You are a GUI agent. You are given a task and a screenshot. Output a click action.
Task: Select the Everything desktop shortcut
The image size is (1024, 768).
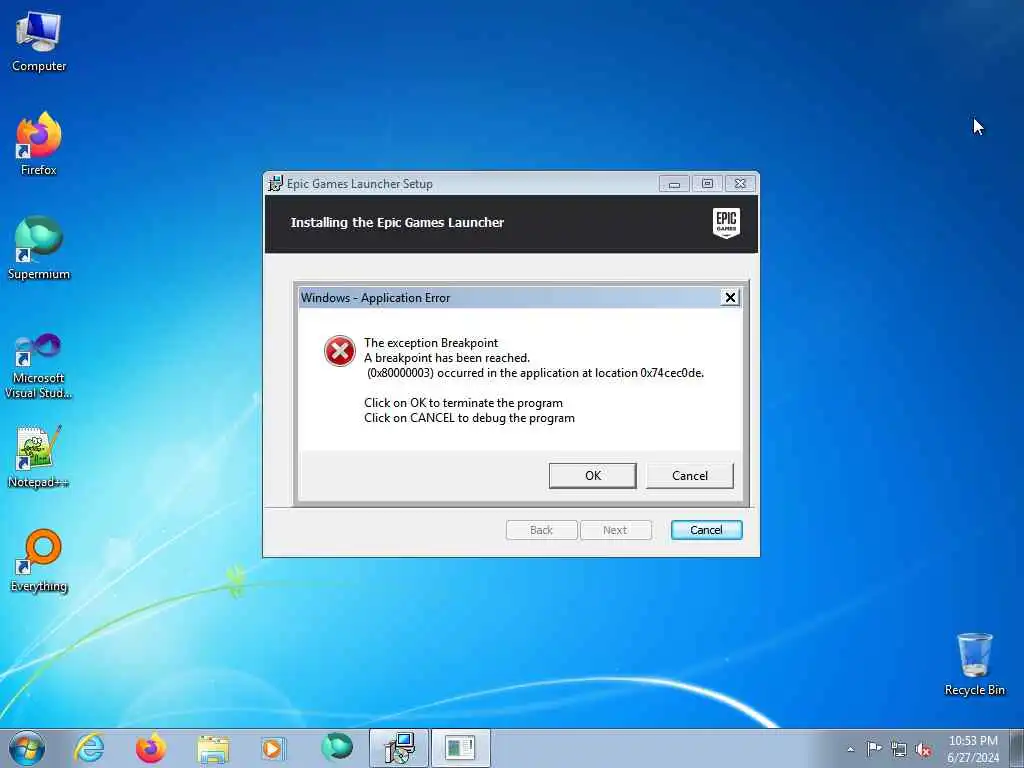(39, 560)
